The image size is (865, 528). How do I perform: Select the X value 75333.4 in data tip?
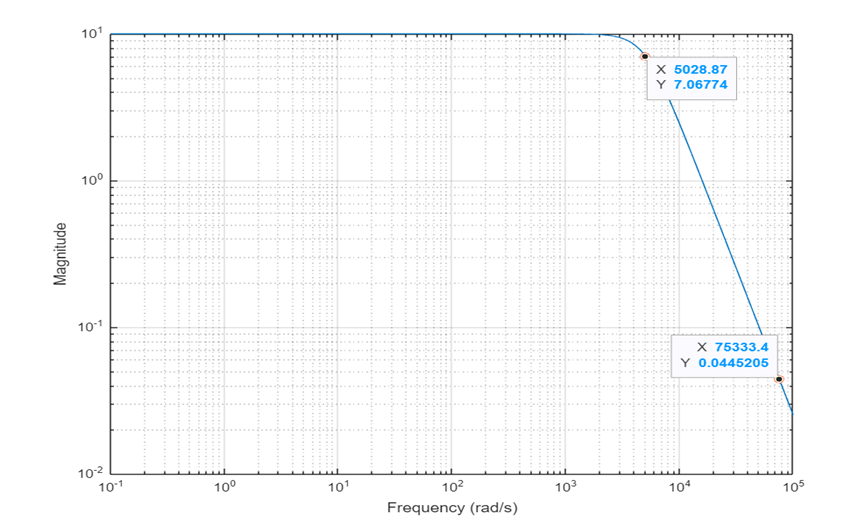[741, 346]
